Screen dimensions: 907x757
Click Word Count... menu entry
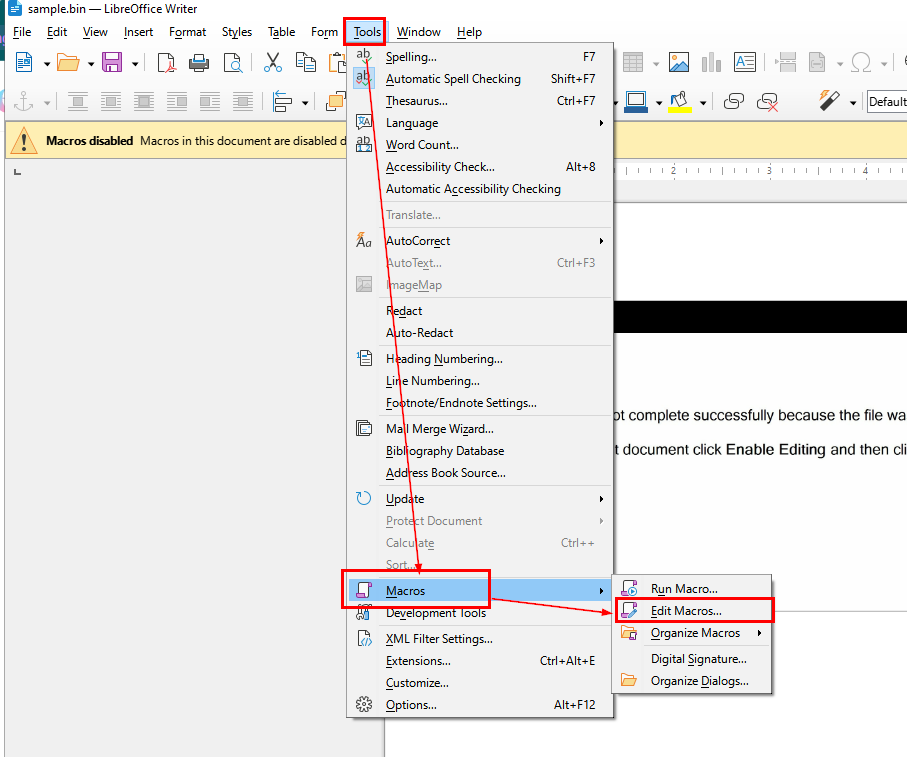(422, 145)
